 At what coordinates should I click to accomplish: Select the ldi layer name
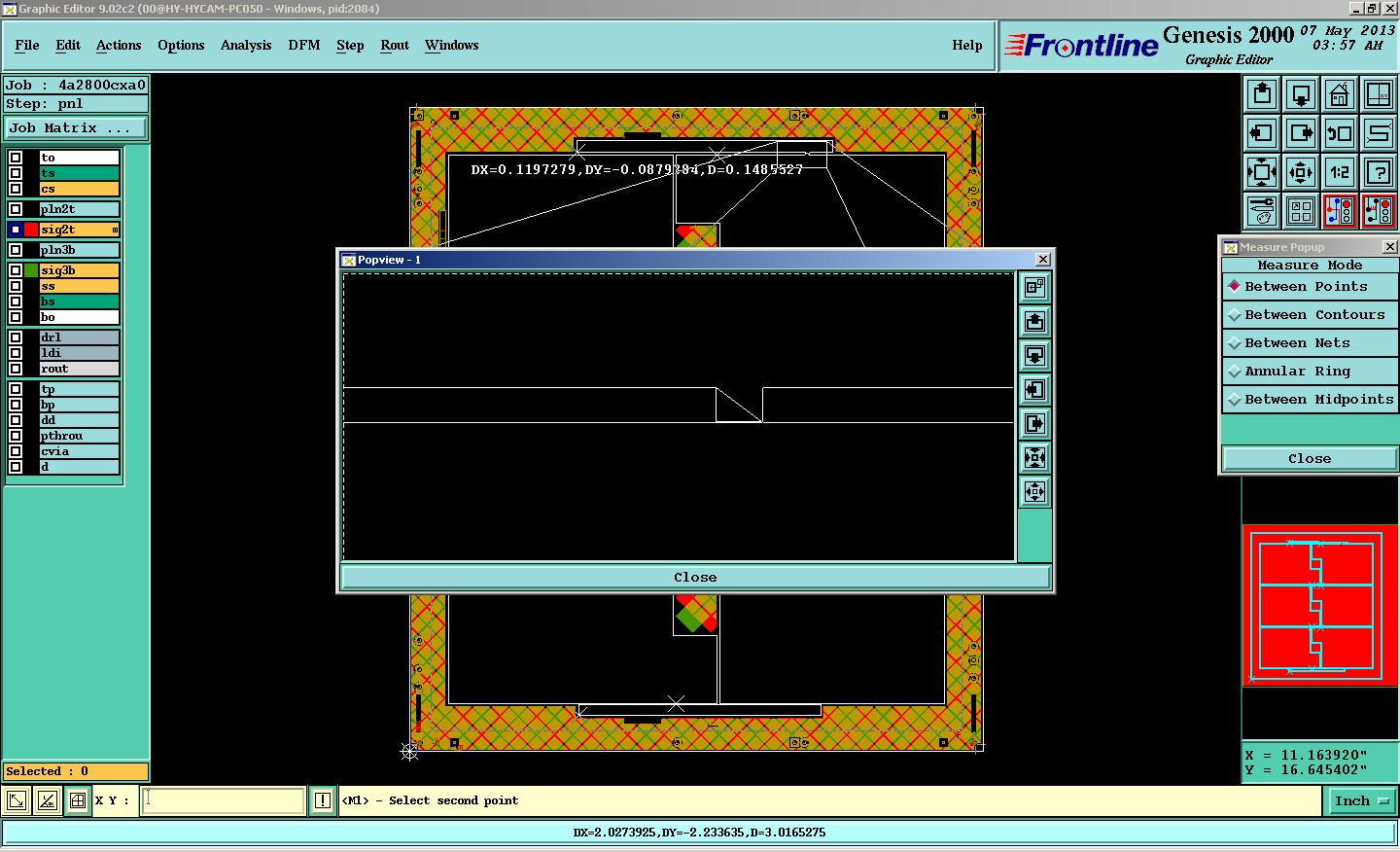[x=79, y=353]
